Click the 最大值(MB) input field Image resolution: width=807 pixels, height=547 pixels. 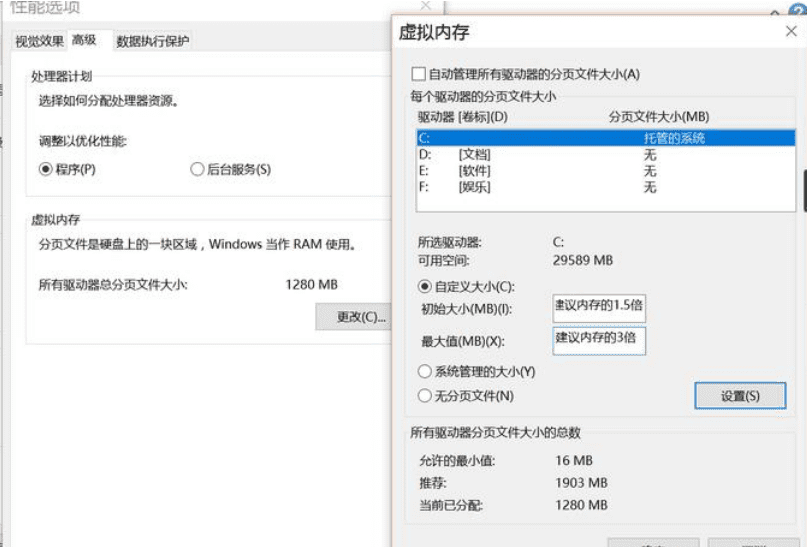(x=599, y=341)
